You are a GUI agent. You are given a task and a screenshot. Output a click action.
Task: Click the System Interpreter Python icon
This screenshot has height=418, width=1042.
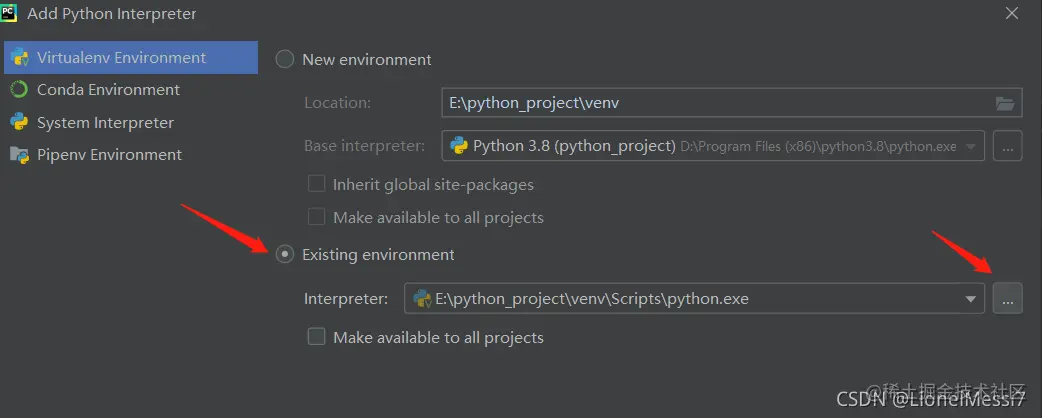pos(19,123)
